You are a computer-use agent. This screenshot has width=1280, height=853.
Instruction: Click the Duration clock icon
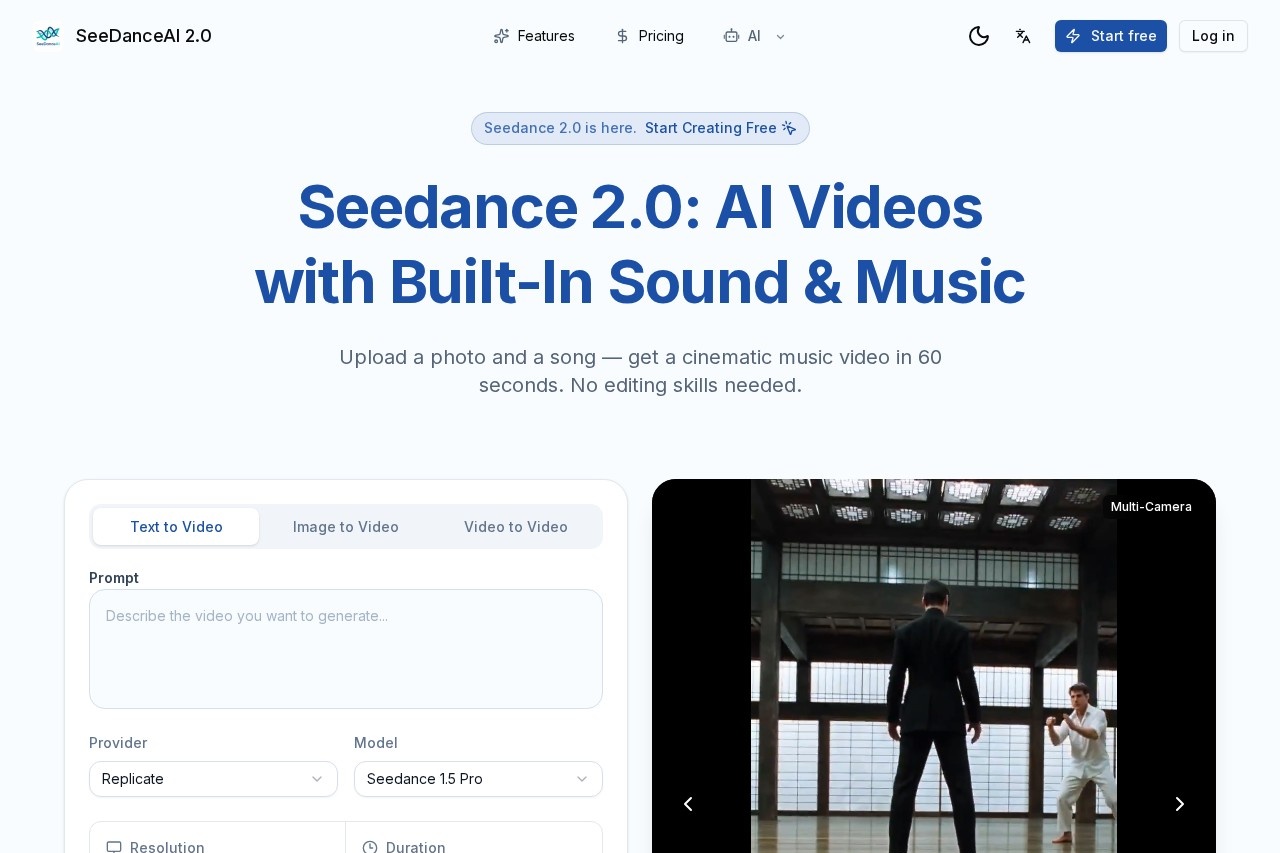click(x=370, y=847)
